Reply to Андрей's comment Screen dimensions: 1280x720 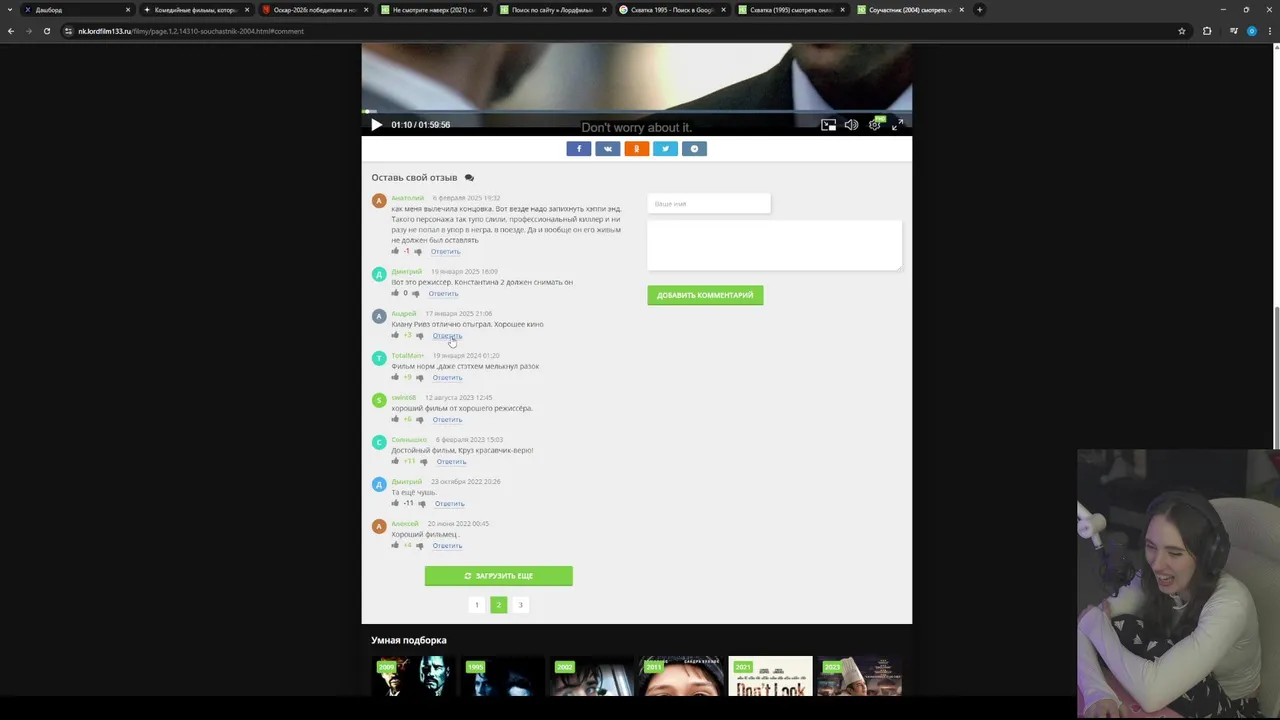point(447,336)
